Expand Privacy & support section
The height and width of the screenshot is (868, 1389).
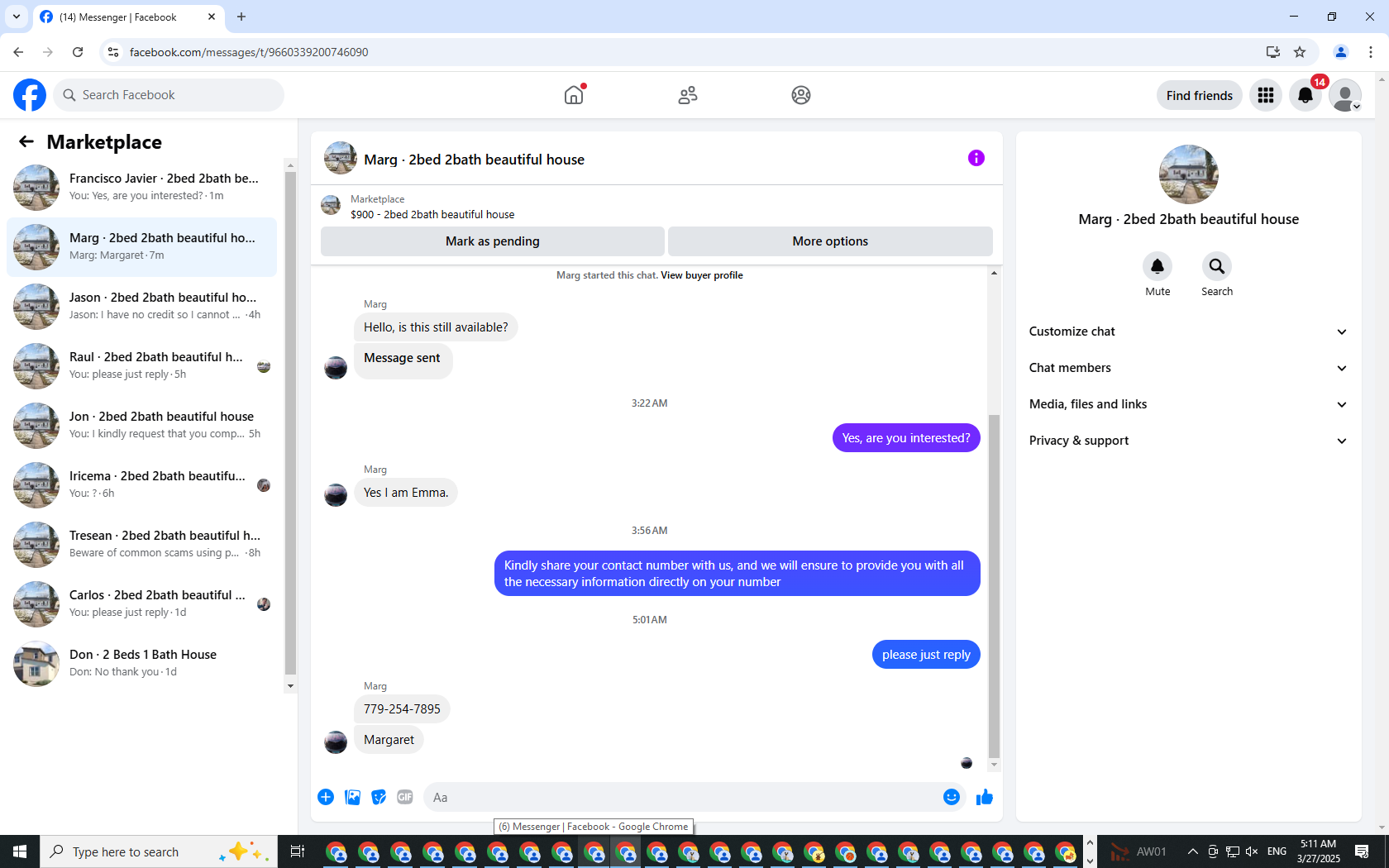(x=1188, y=441)
